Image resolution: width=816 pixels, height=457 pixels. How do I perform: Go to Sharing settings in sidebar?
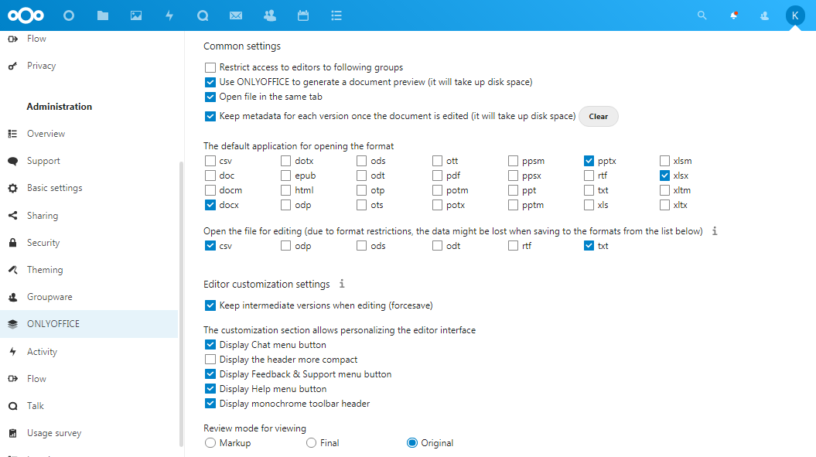click(x=42, y=215)
